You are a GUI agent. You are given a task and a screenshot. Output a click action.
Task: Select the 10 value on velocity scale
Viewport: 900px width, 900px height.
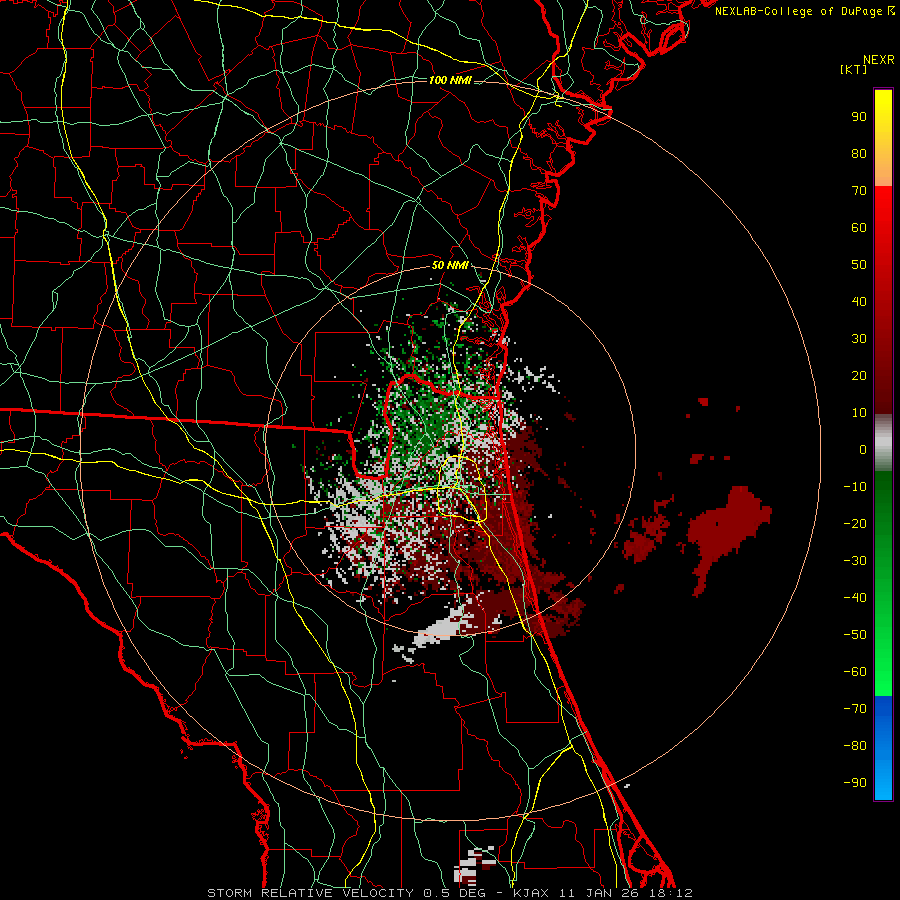tap(859, 413)
